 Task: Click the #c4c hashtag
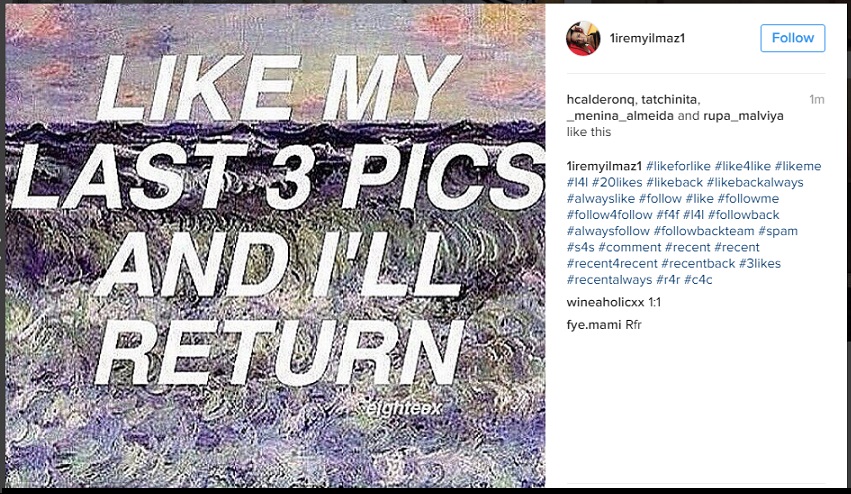(x=698, y=280)
